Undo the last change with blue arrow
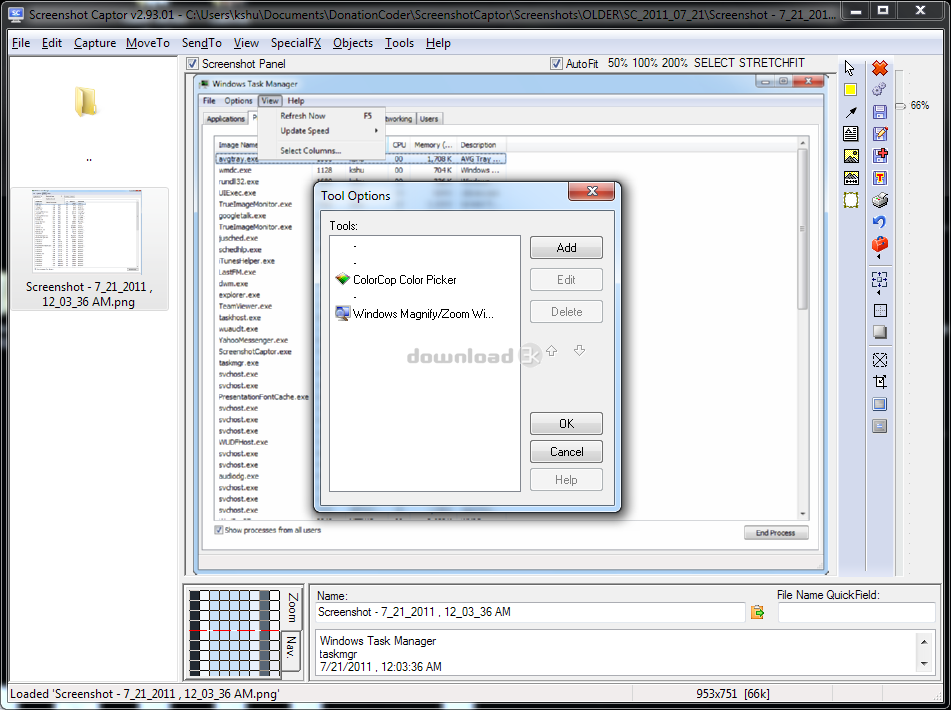 point(879,222)
